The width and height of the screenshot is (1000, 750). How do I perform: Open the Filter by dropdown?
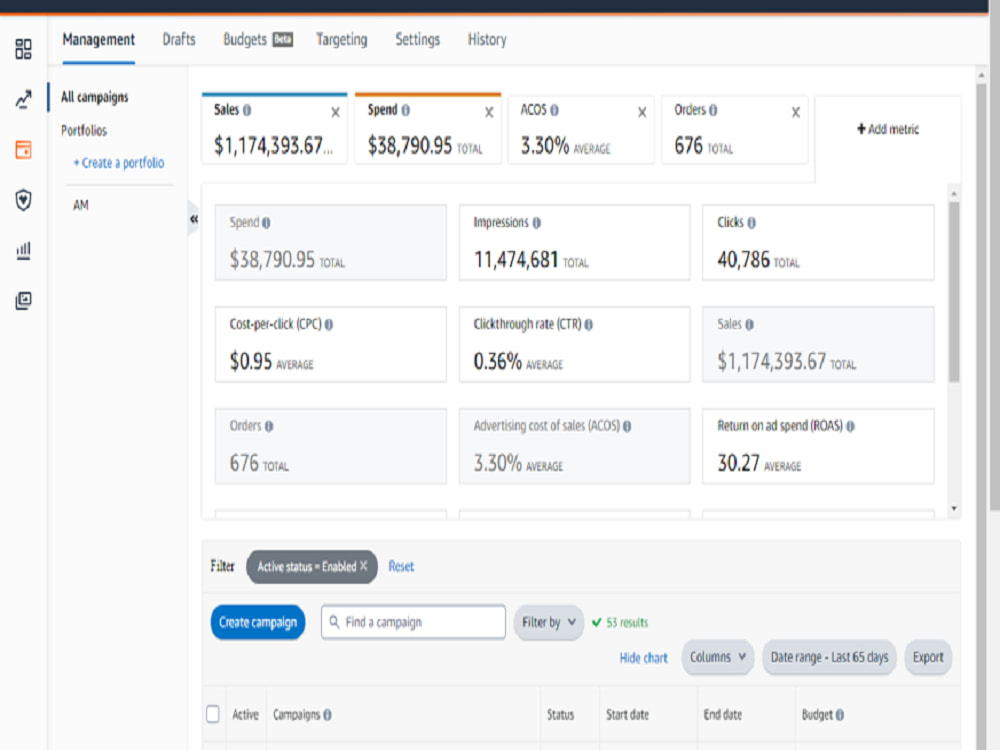coord(548,622)
